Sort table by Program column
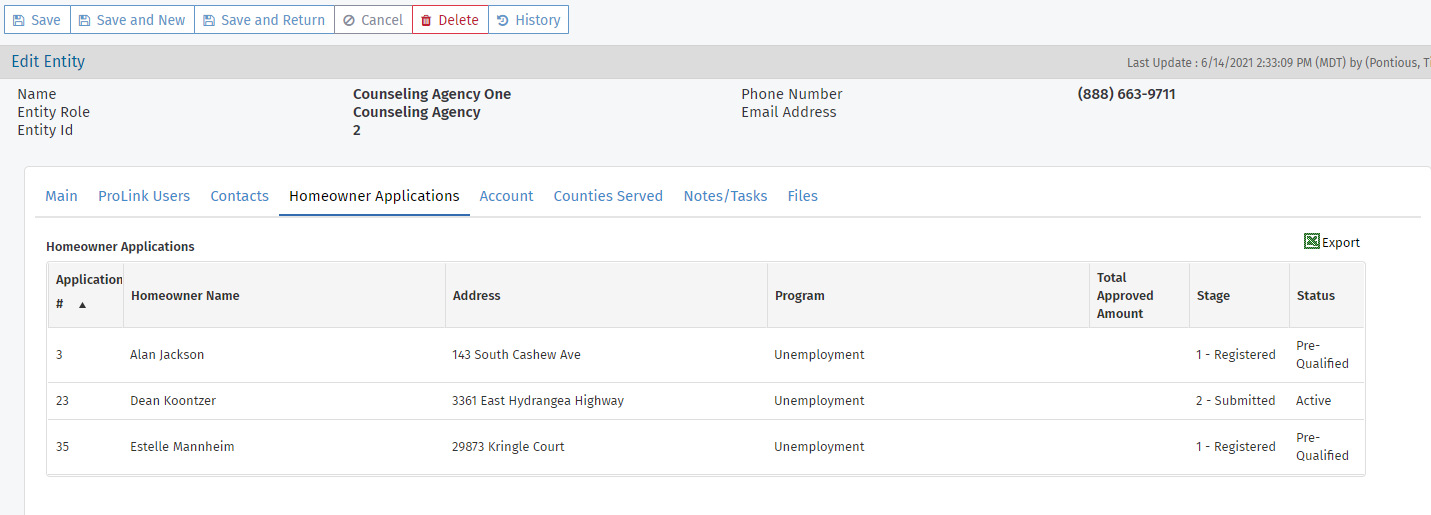Screen dimensions: 1431x515 tap(799, 296)
